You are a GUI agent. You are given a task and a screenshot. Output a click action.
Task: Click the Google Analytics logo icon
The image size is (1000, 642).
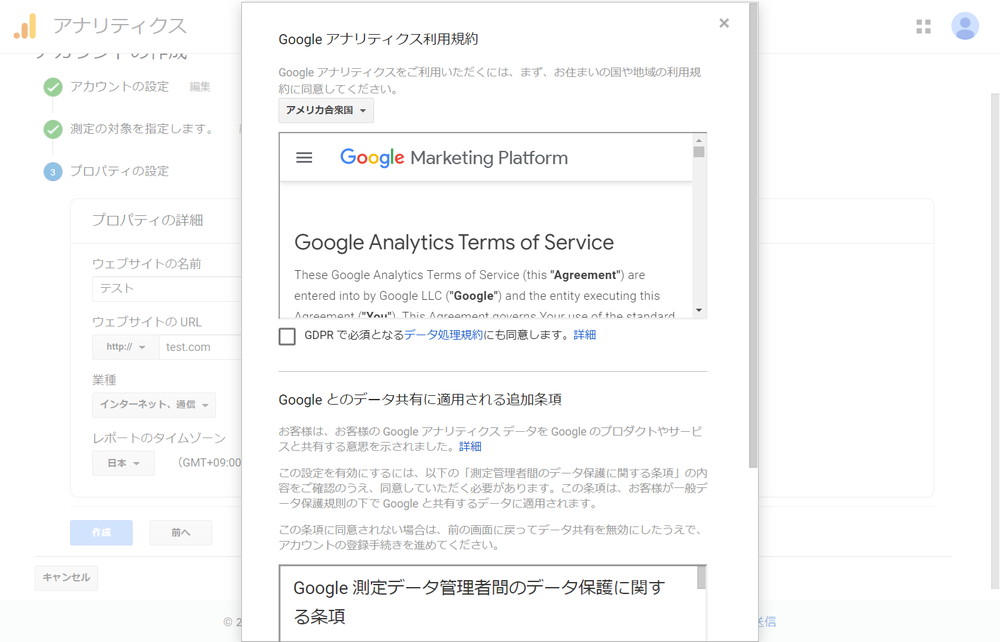coord(25,26)
